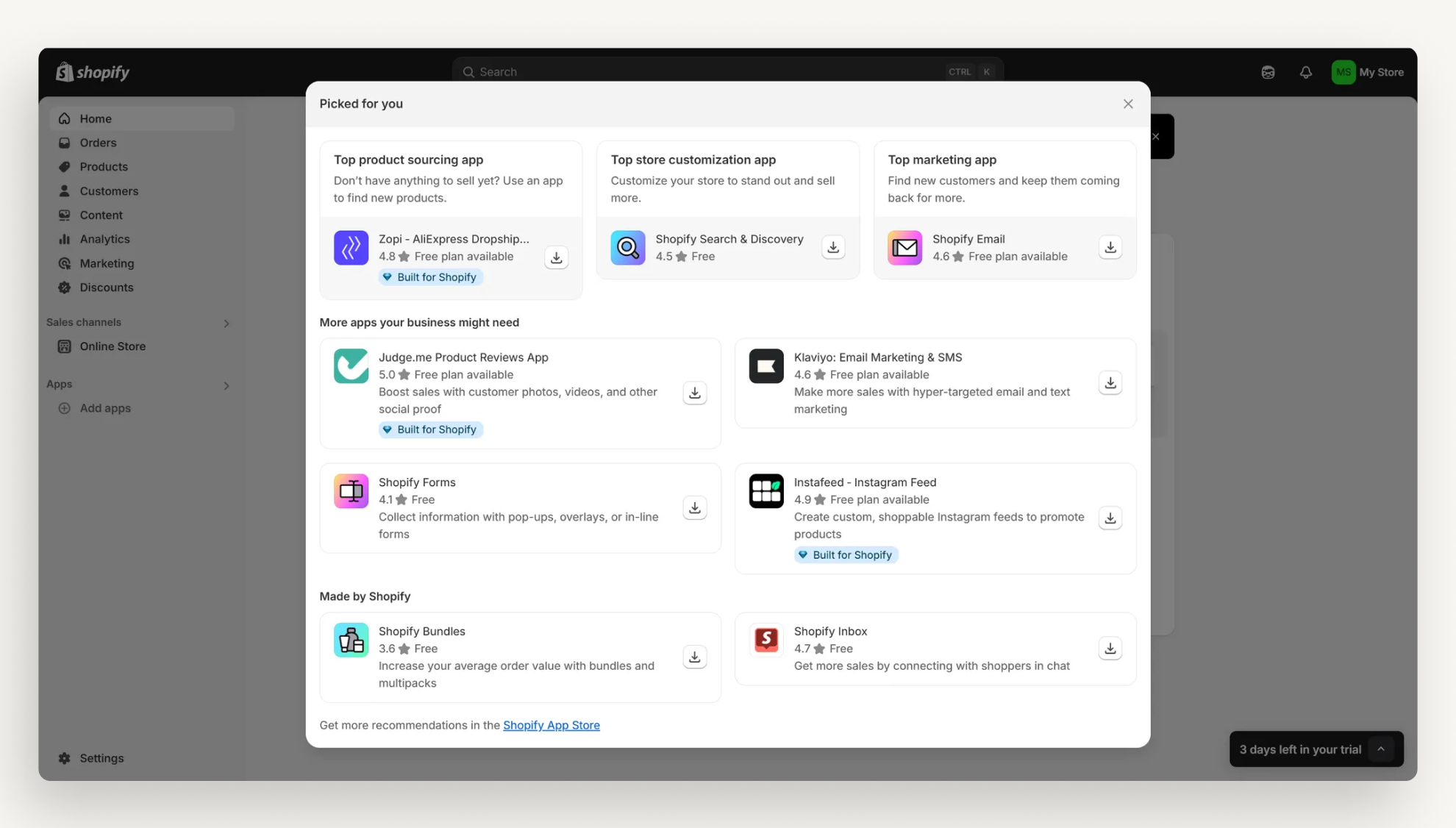Install Judge.me Product Reviews App
Image resolution: width=1456 pixels, height=828 pixels.
click(x=694, y=393)
